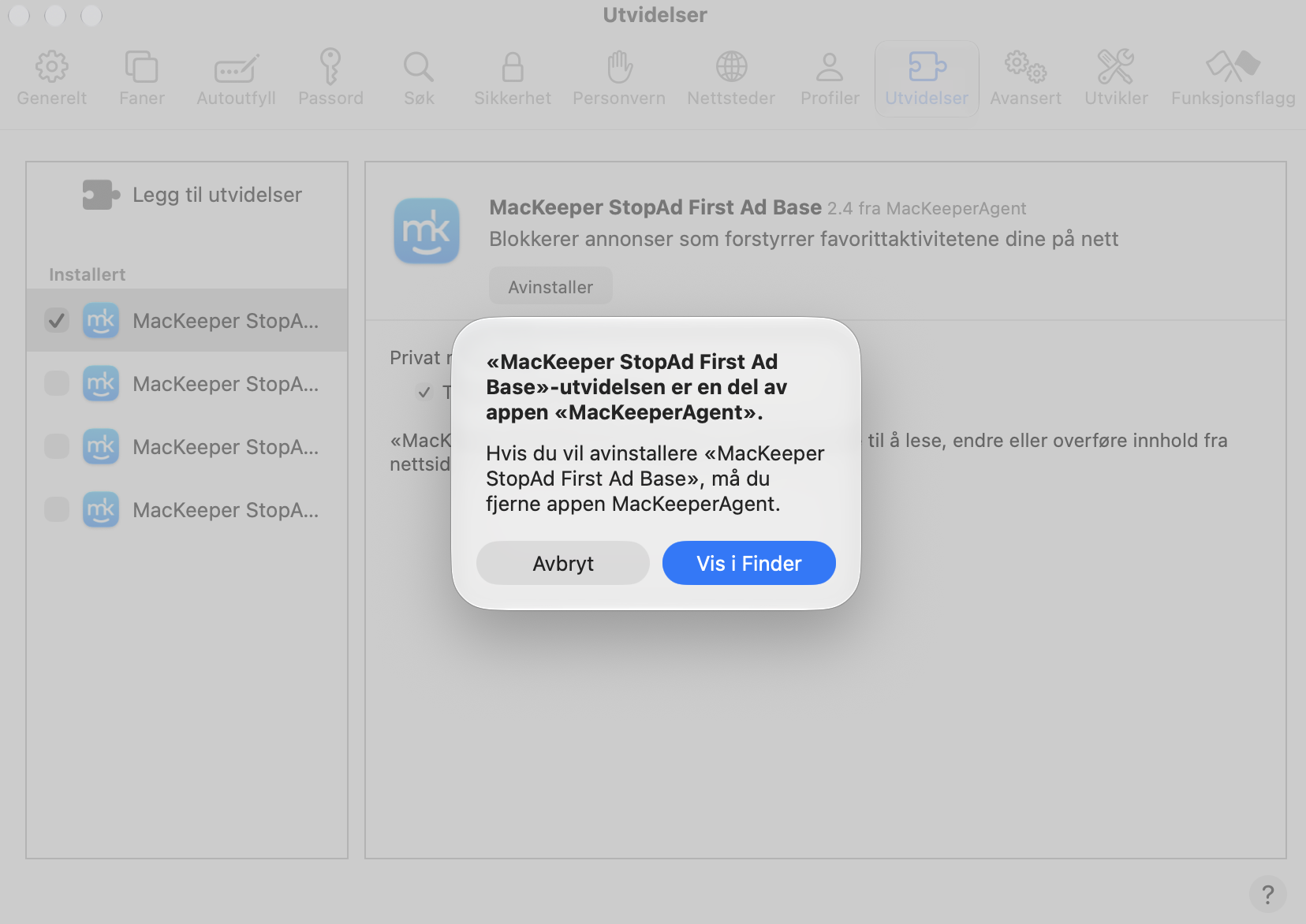Viewport: 1306px width, 924px height.
Task: Click the Vis i Finder button
Action: tap(749, 563)
